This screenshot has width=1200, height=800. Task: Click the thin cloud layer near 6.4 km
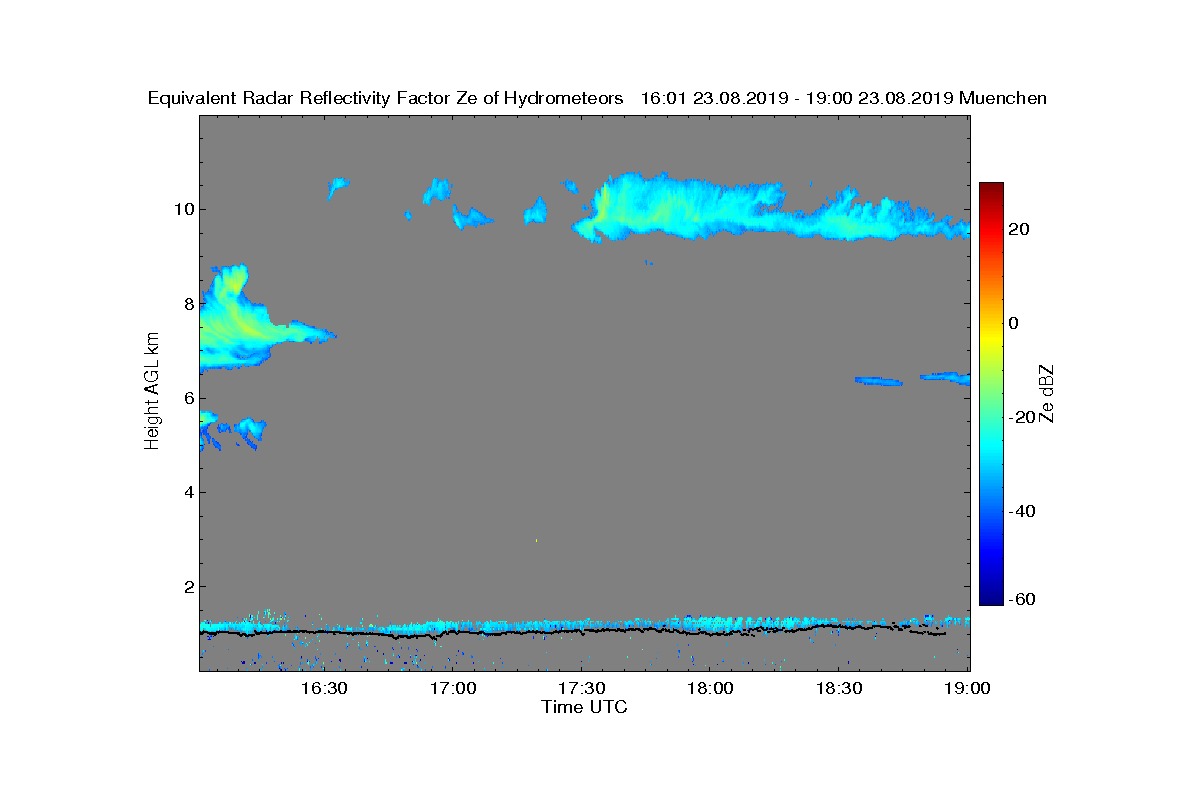tap(912, 379)
